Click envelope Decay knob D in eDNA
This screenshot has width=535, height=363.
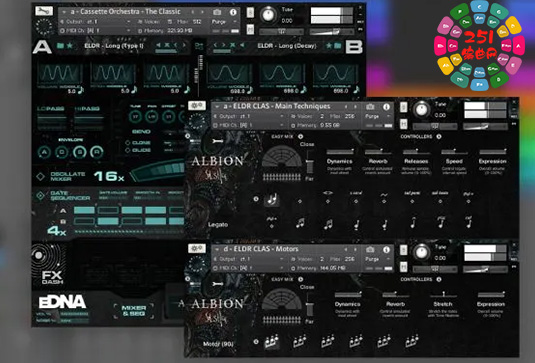click(62, 152)
